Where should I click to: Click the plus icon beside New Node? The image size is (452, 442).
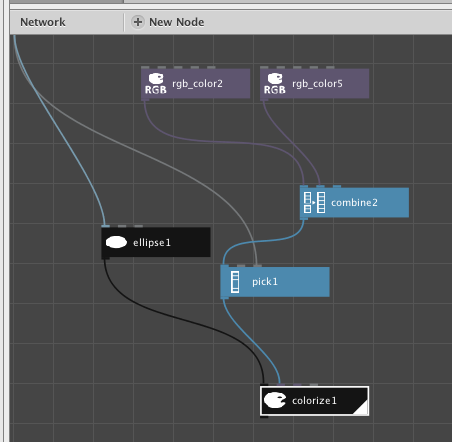[x=138, y=22]
